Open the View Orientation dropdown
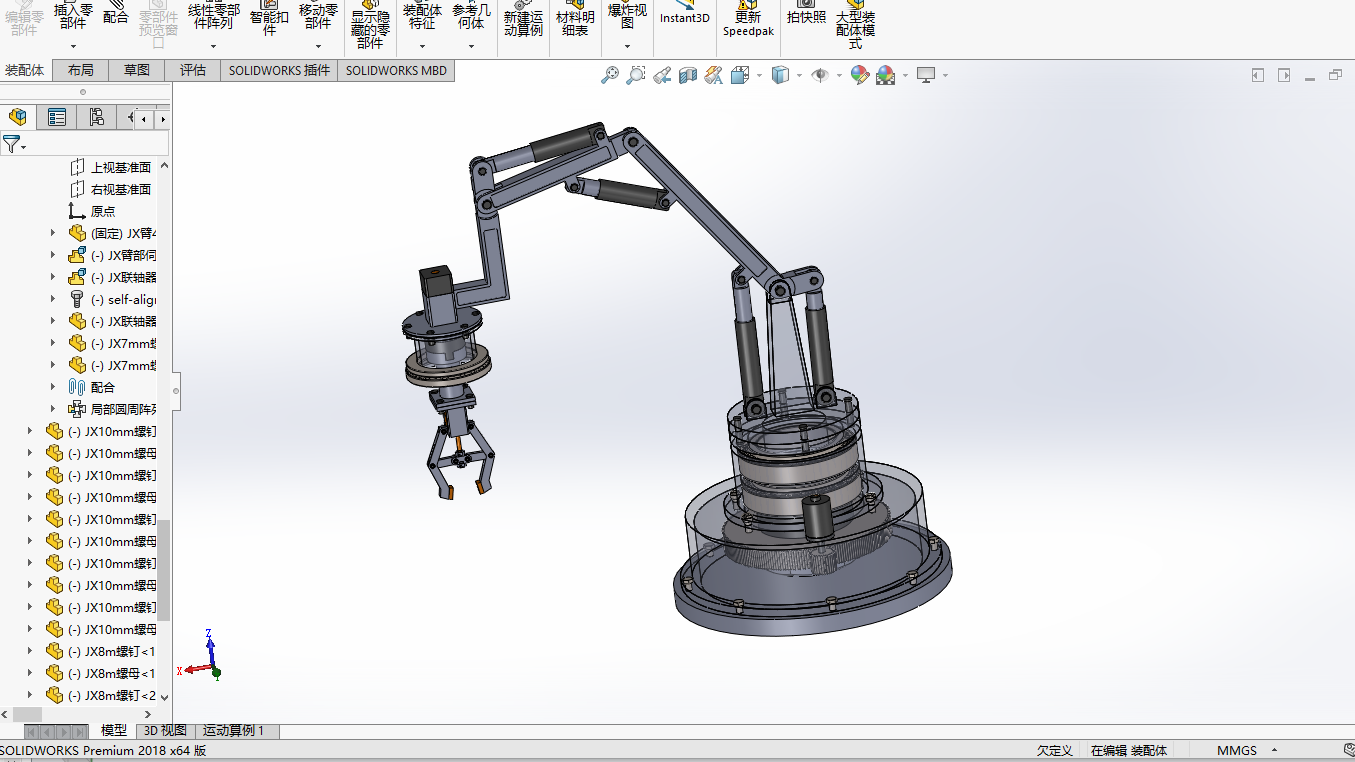This screenshot has height=762, width=1355. click(757, 75)
